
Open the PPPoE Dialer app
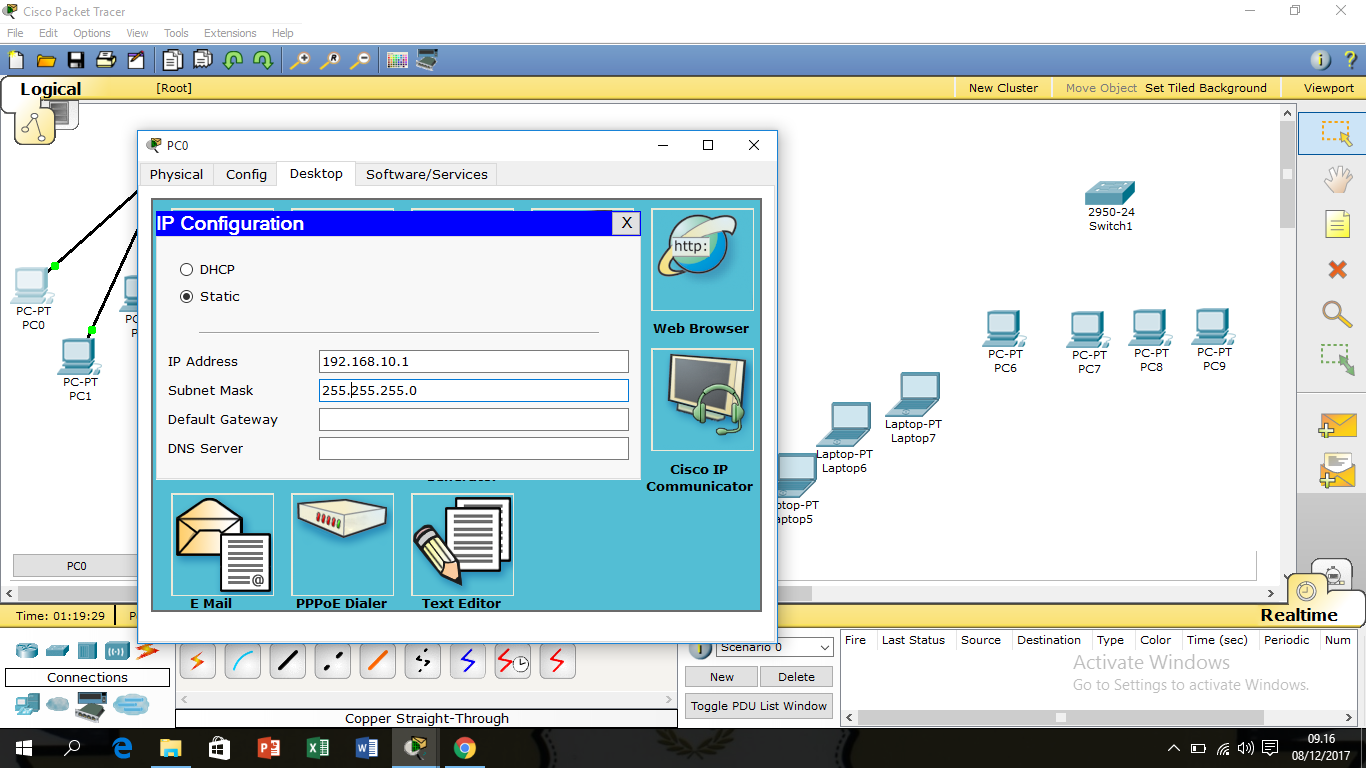342,544
